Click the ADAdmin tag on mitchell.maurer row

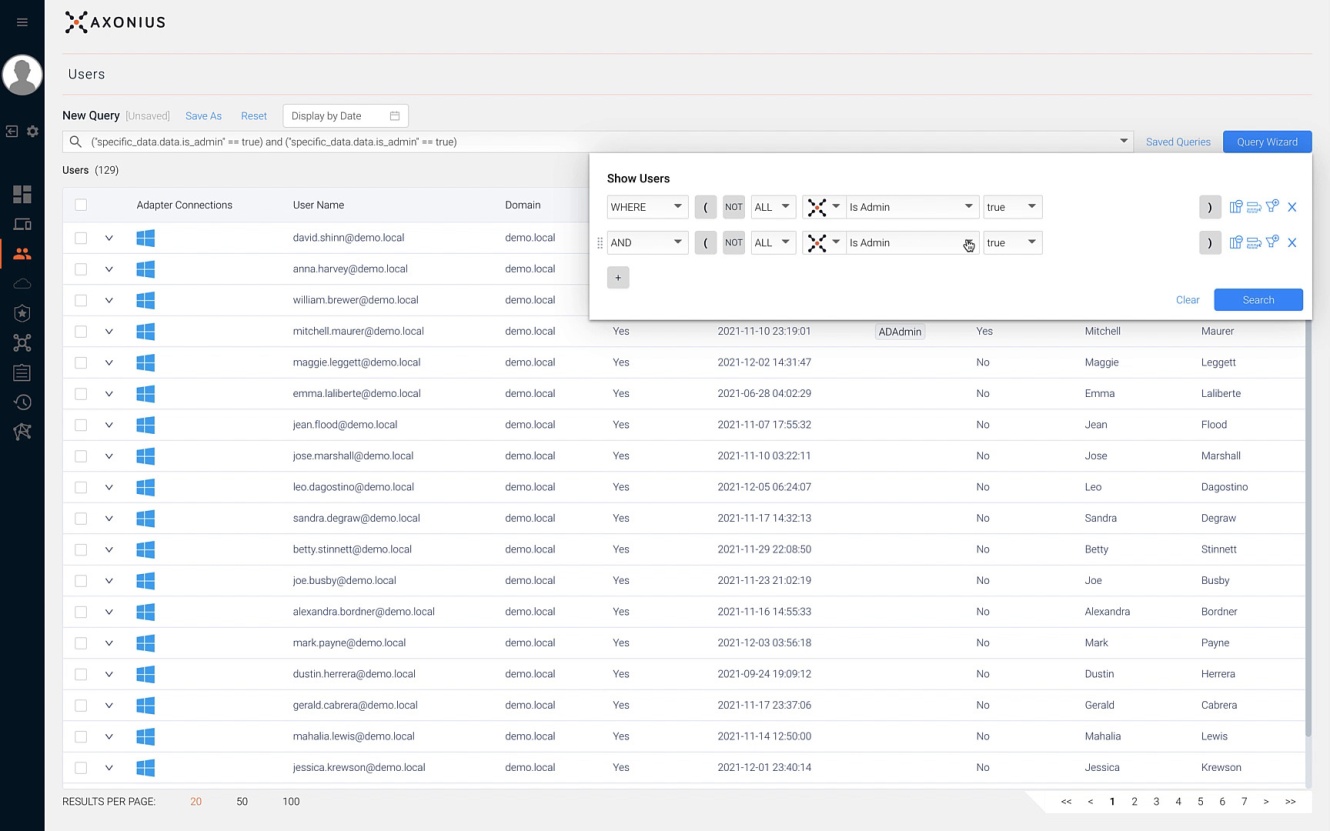[899, 331]
